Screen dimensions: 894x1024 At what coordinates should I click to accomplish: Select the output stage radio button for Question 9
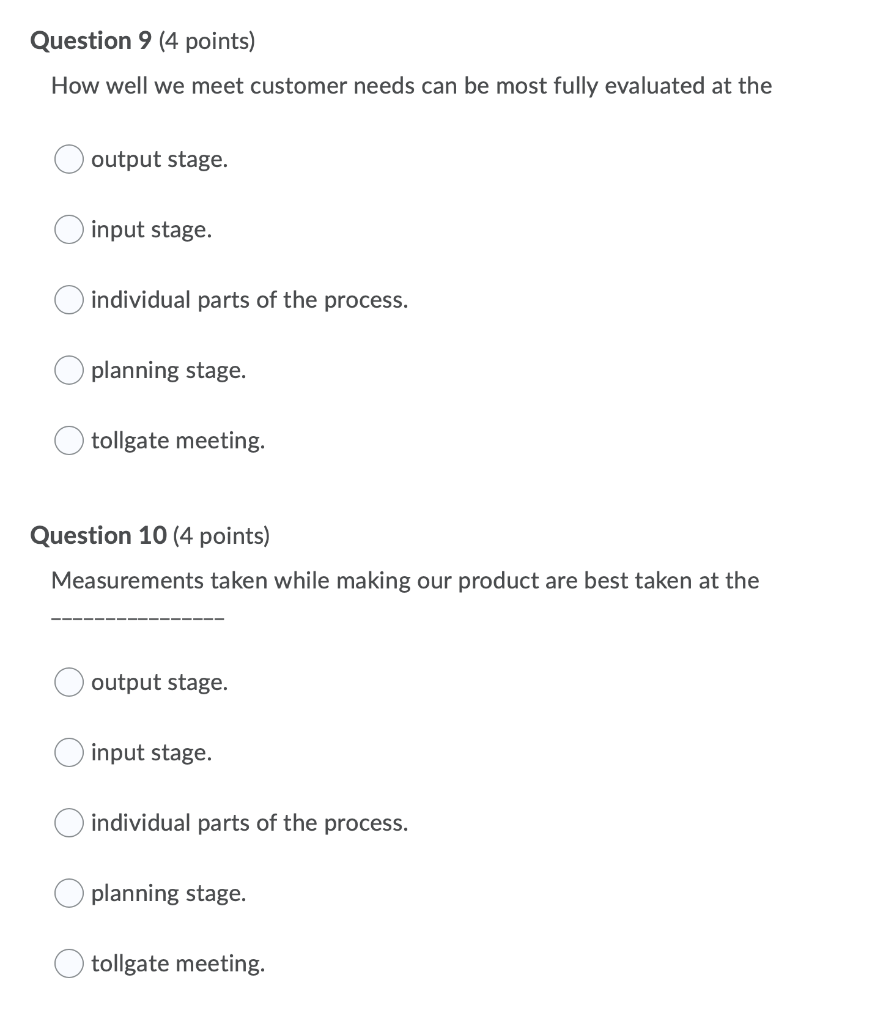[x=68, y=158]
